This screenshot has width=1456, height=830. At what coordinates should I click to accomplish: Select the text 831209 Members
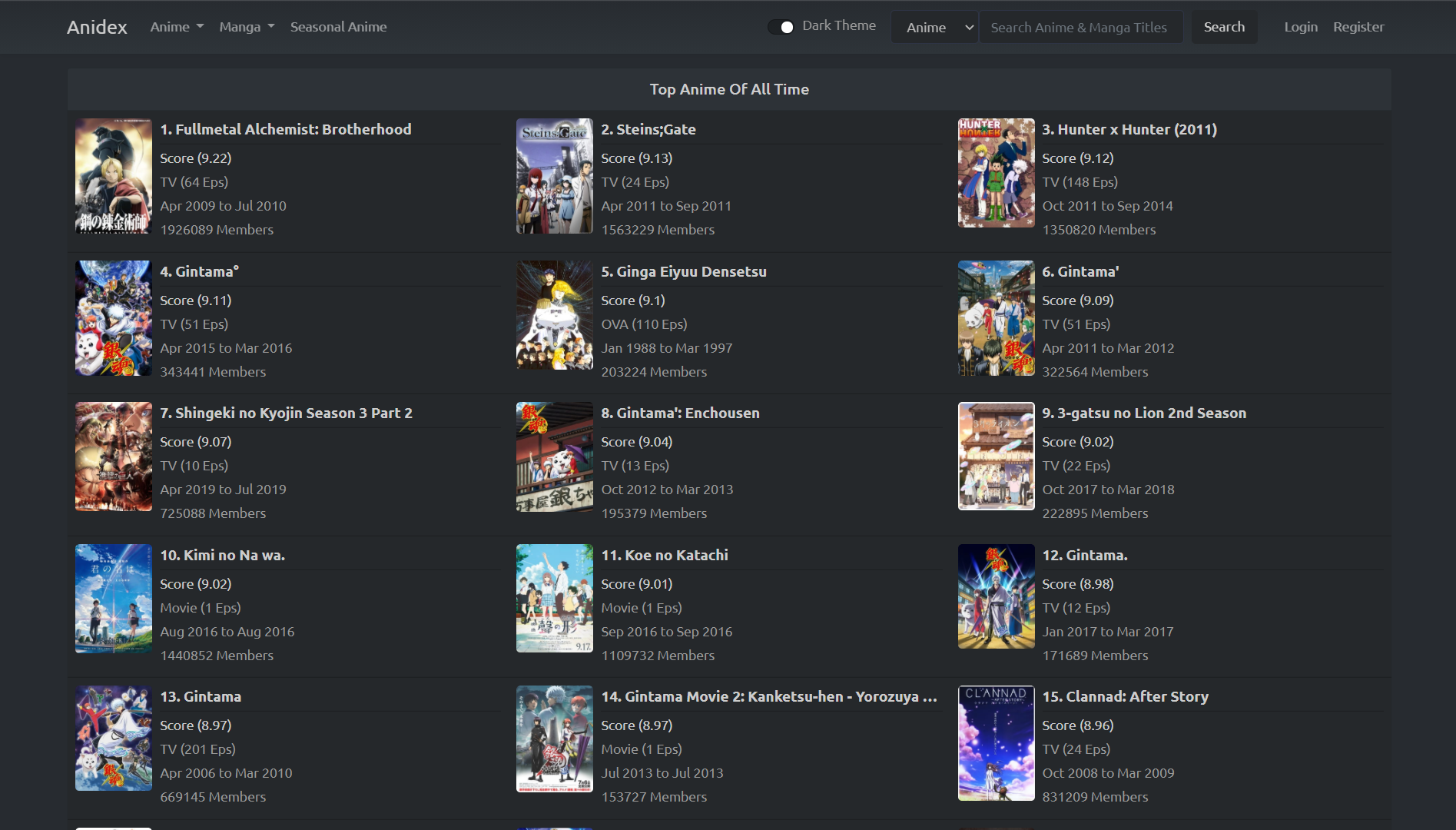coord(1095,797)
